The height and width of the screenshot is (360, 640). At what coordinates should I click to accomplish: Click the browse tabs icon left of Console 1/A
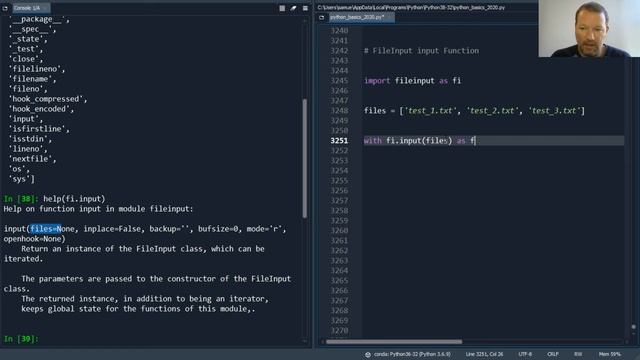(5, 8)
